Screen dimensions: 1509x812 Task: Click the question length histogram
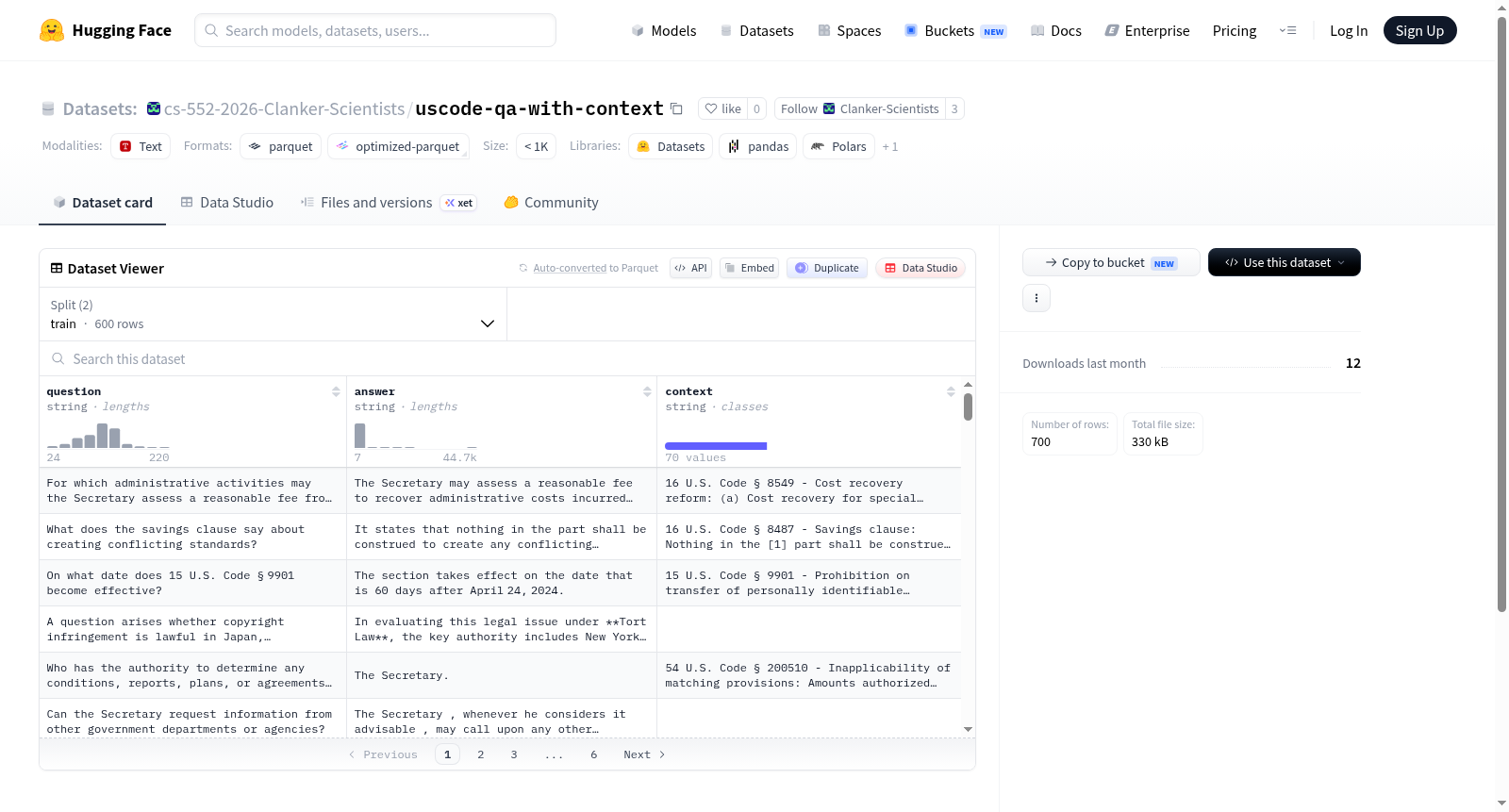[108, 435]
